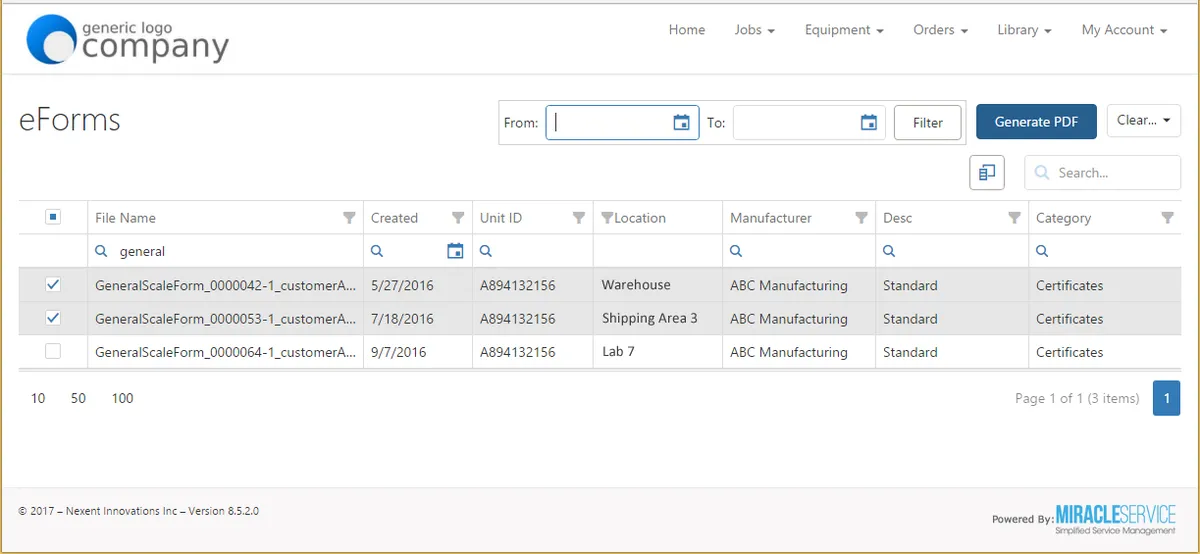Screen dimensions: 1200x554
Task: Click the File Name column filter icon
Action: (349, 218)
